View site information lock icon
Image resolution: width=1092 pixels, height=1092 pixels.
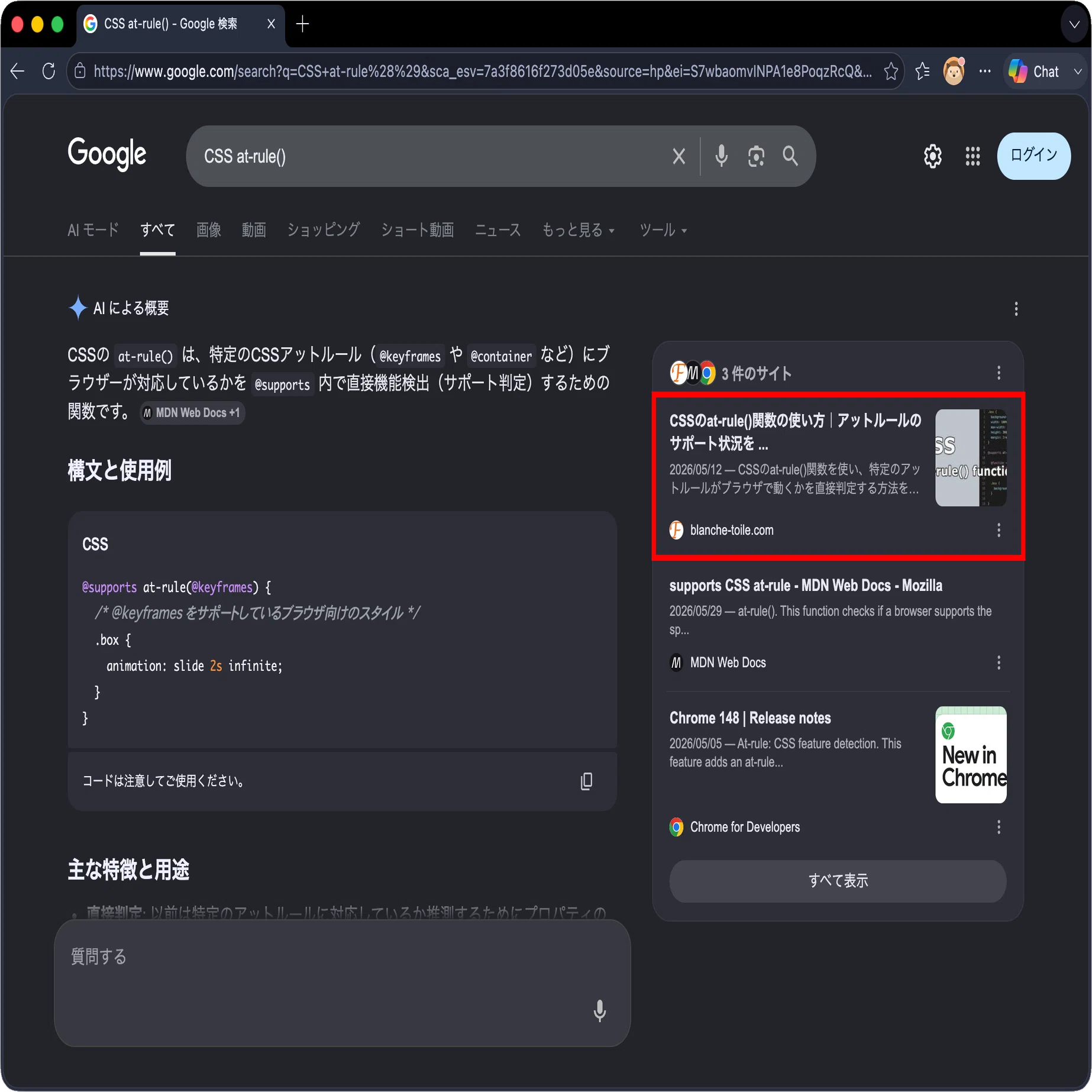pyautogui.click(x=80, y=72)
